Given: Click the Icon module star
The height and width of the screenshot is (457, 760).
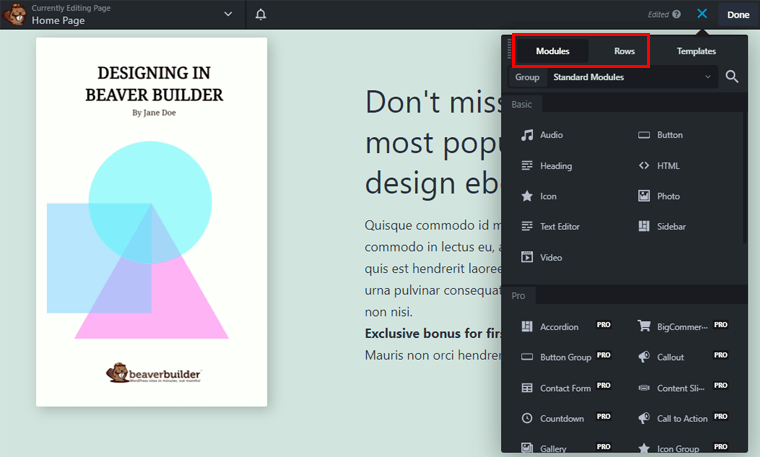Looking at the screenshot, I should (x=527, y=196).
